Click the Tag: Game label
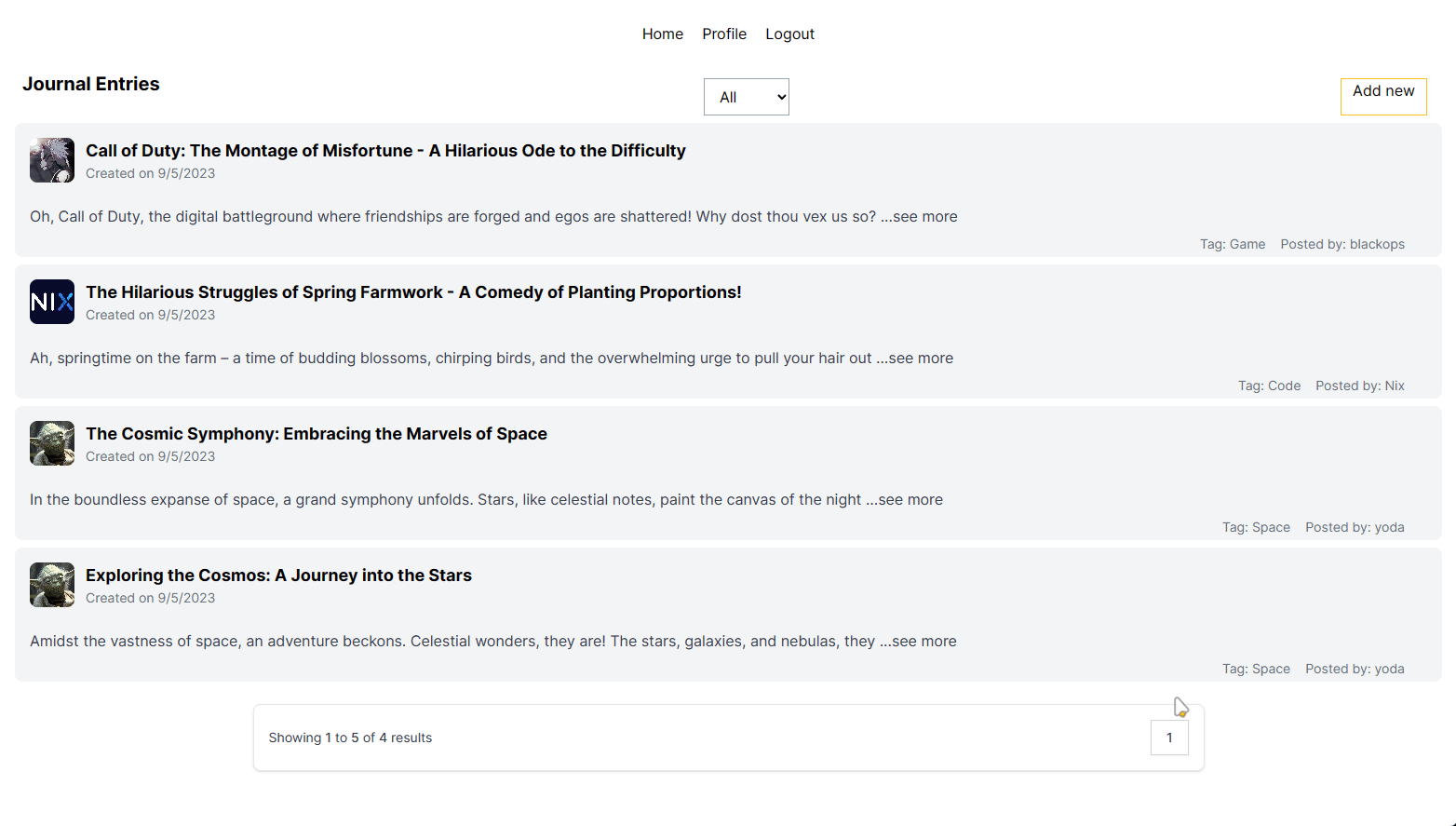The width and height of the screenshot is (1456, 826). 1233,244
